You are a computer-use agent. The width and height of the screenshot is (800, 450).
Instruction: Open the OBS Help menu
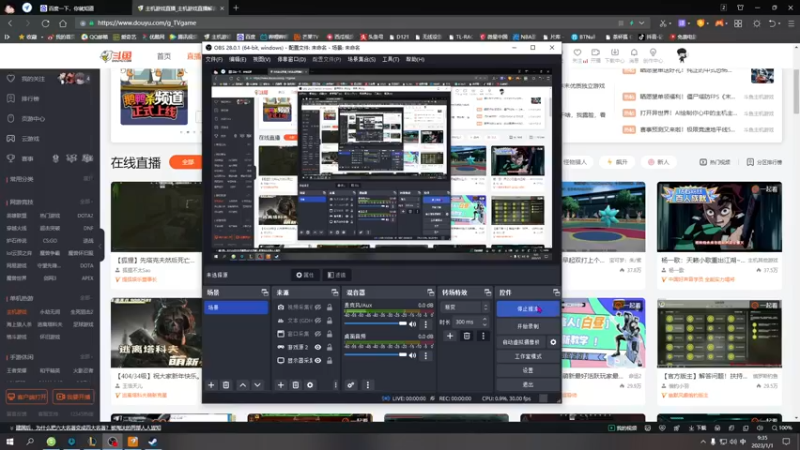(x=415, y=59)
